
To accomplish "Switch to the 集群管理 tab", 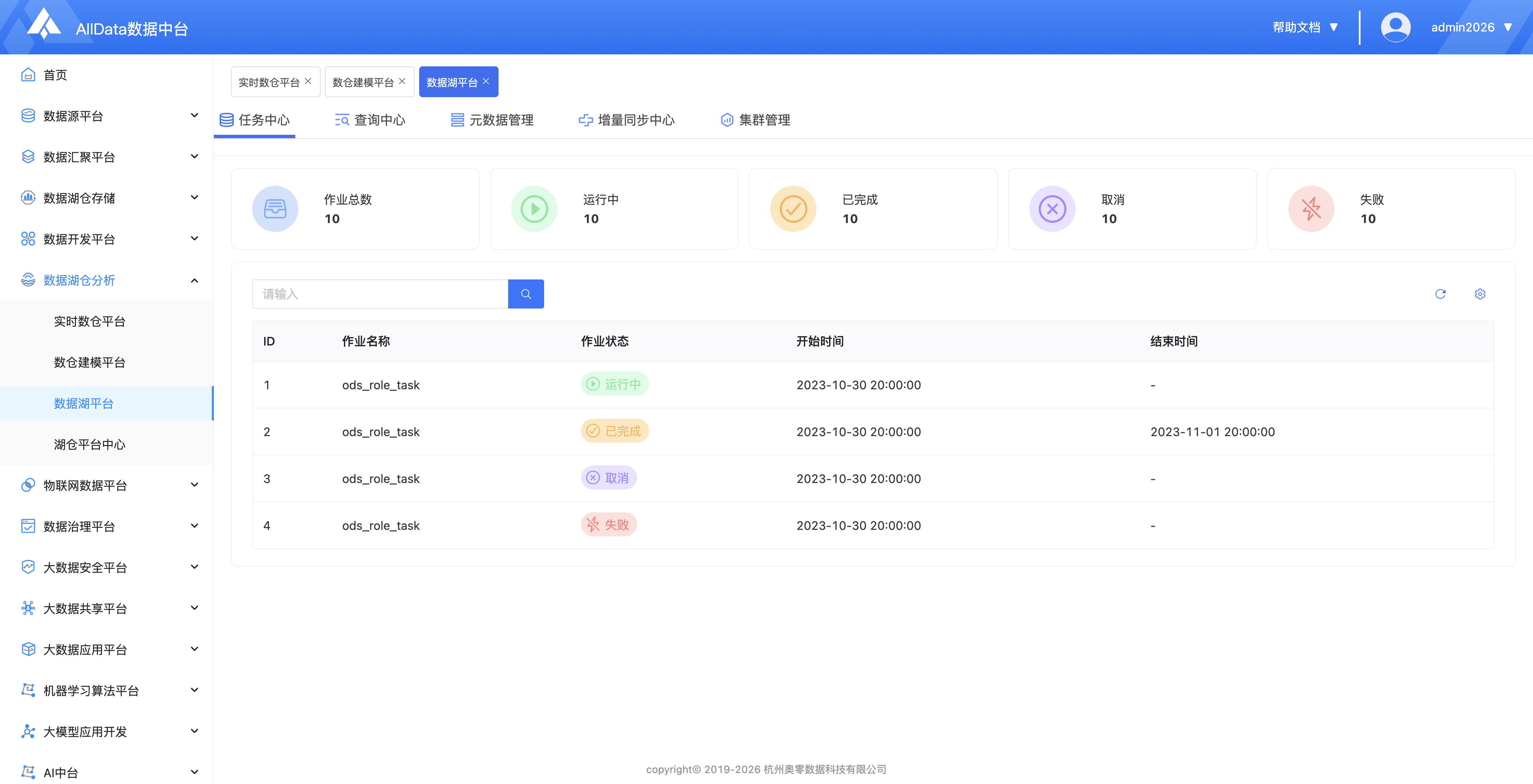I will 755,120.
